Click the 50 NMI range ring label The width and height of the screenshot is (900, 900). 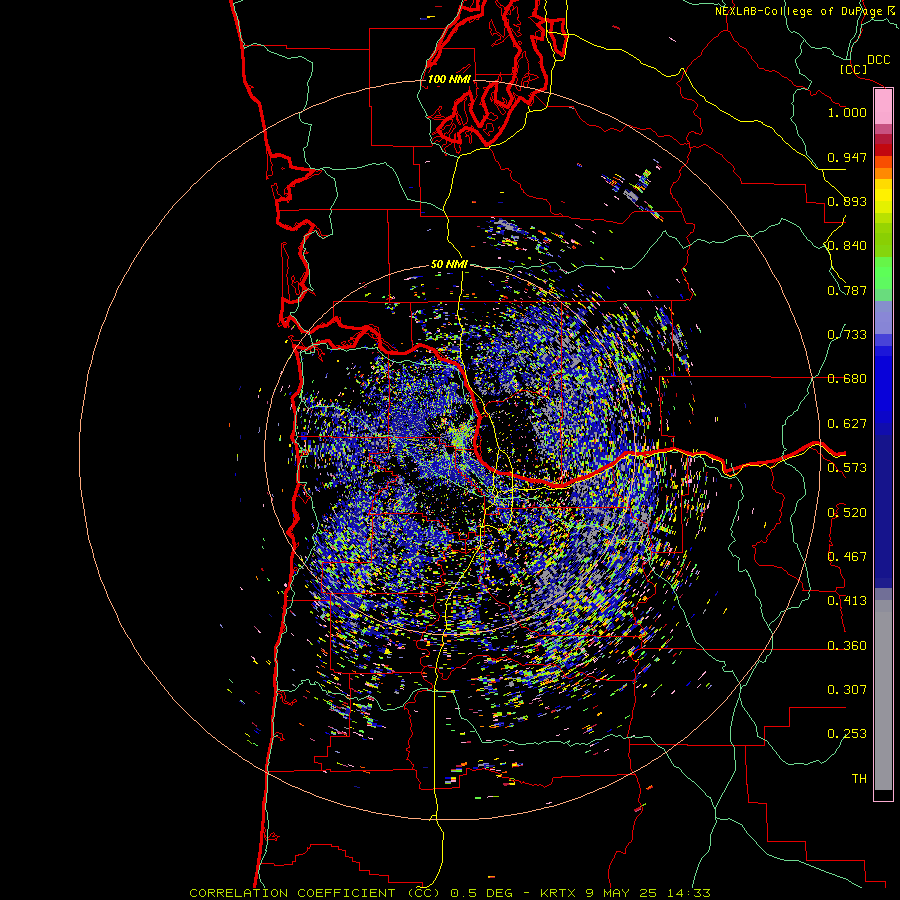click(449, 265)
